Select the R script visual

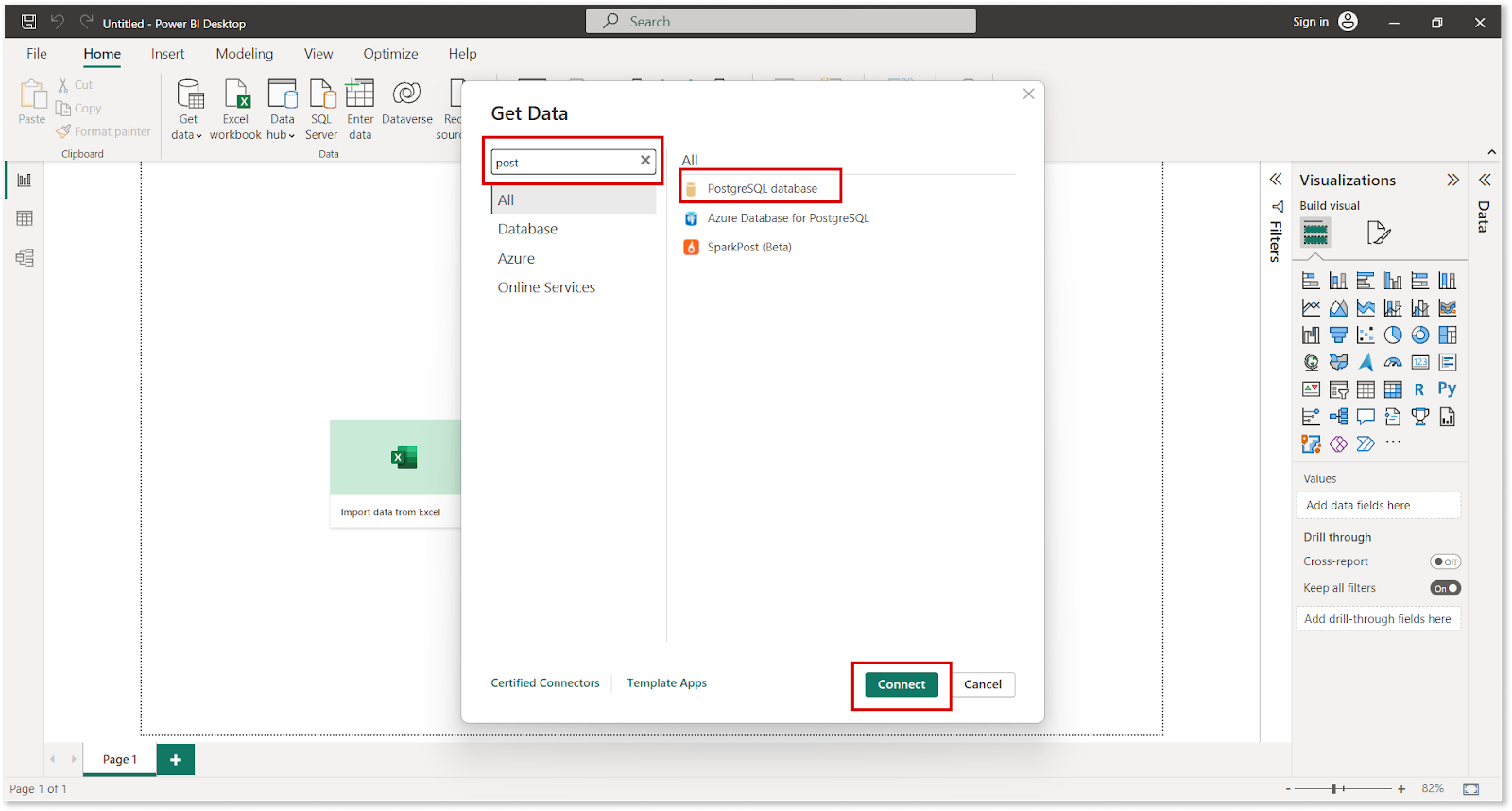click(x=1419, y=389)
